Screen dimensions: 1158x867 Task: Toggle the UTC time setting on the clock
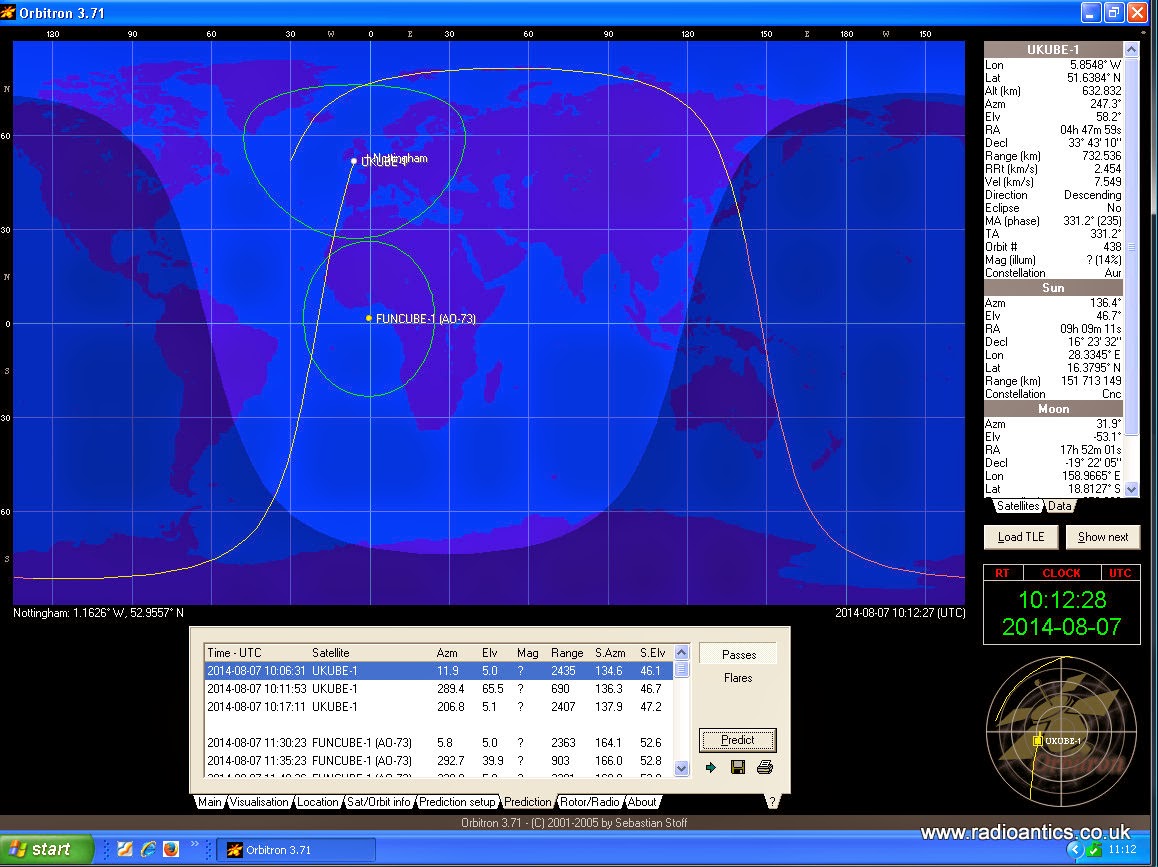(1120, 574)
